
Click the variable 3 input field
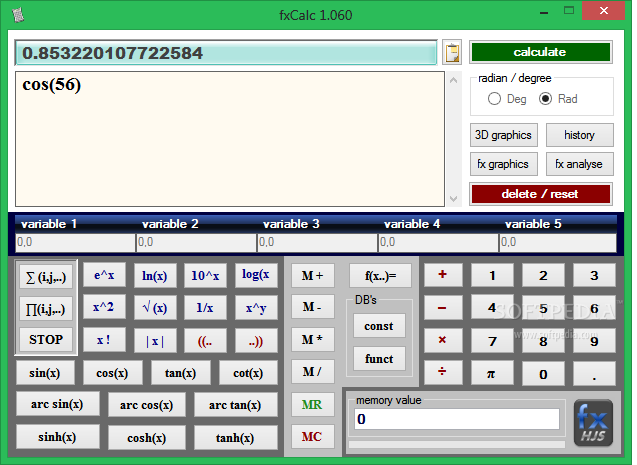click(317, 242)
